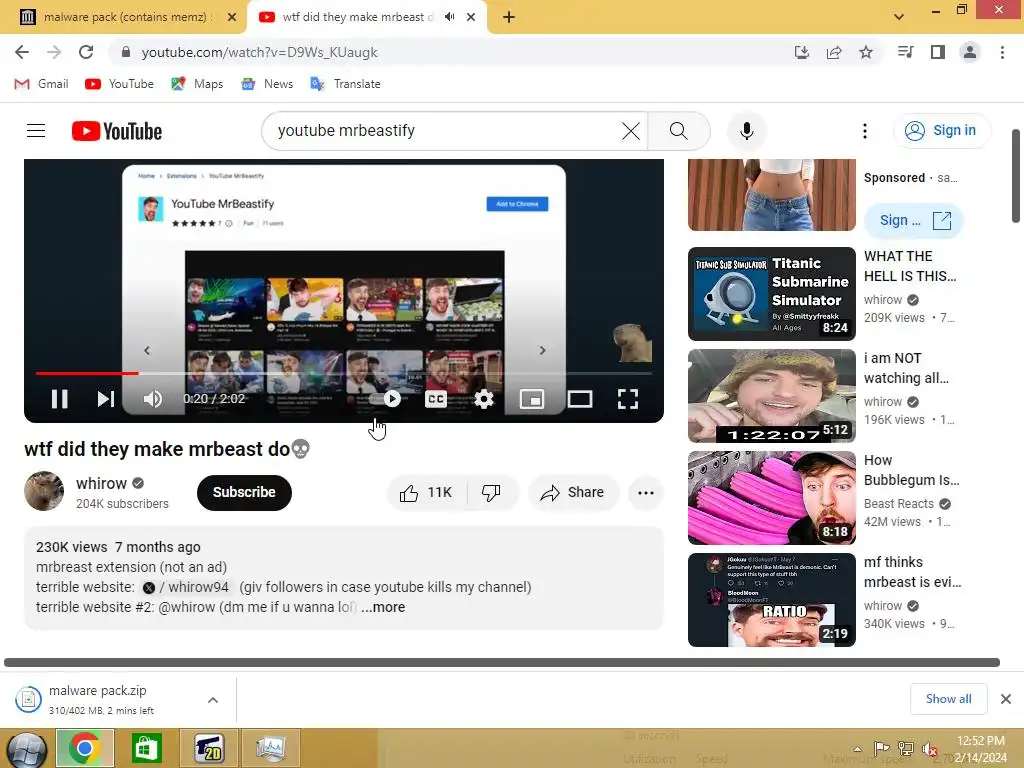
Task: Open a new browser tab
Action: 509,17
